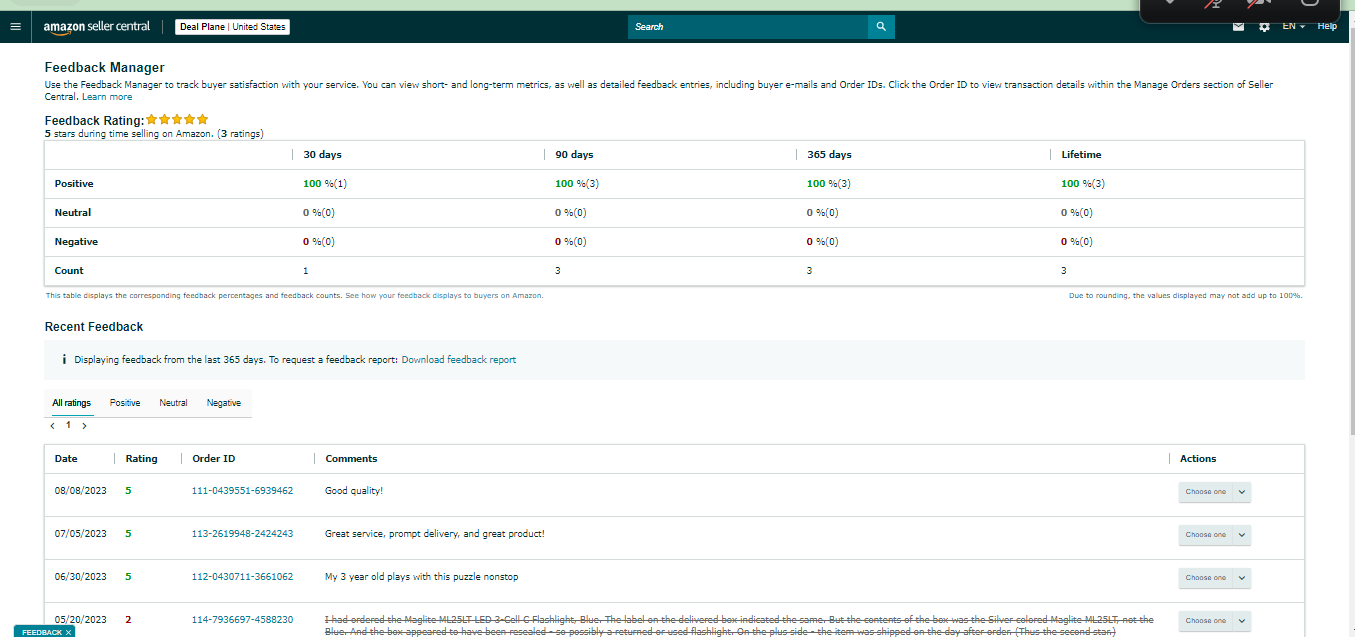
Task: Click the Lifetime positive '100 %(3)' value
Action: [1083, 184]
